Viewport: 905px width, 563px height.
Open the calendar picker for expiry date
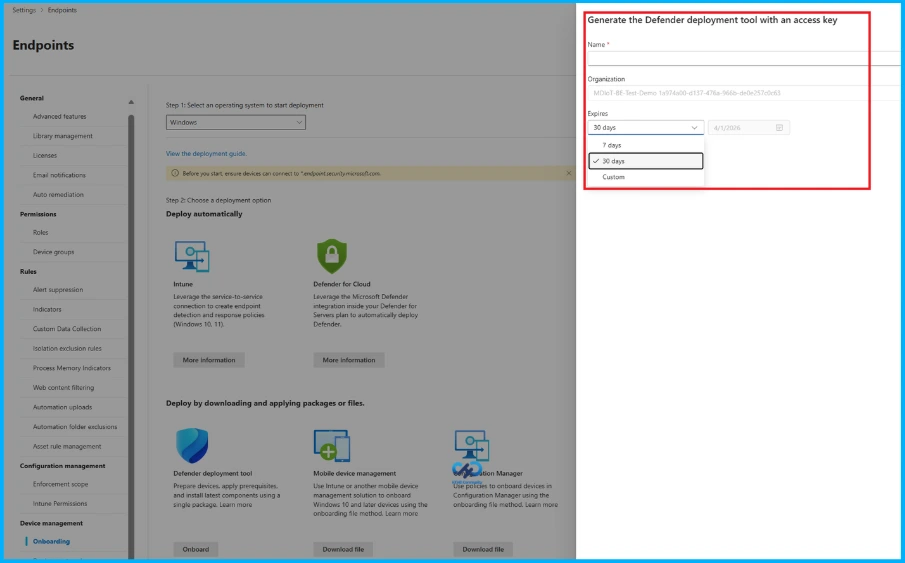(779, 128)
